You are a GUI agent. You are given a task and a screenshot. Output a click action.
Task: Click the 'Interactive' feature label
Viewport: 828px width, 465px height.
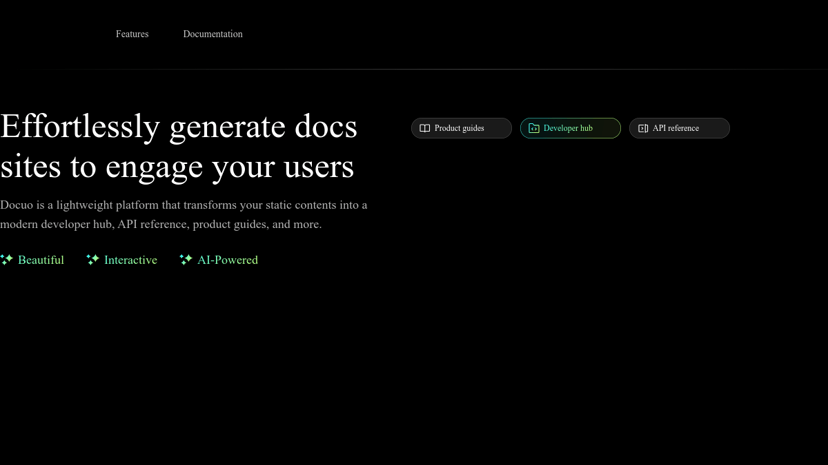pos(130,260)
